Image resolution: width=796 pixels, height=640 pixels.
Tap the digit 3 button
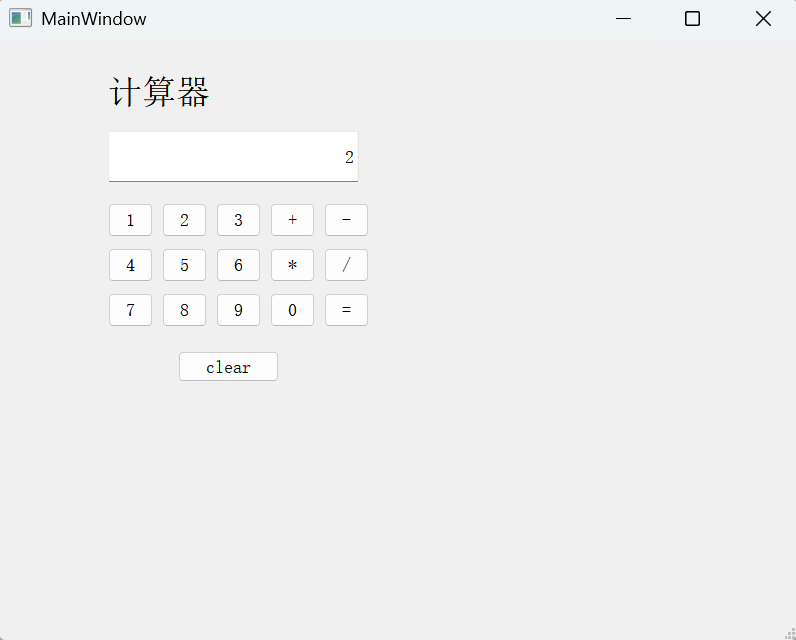pos(239,220)
